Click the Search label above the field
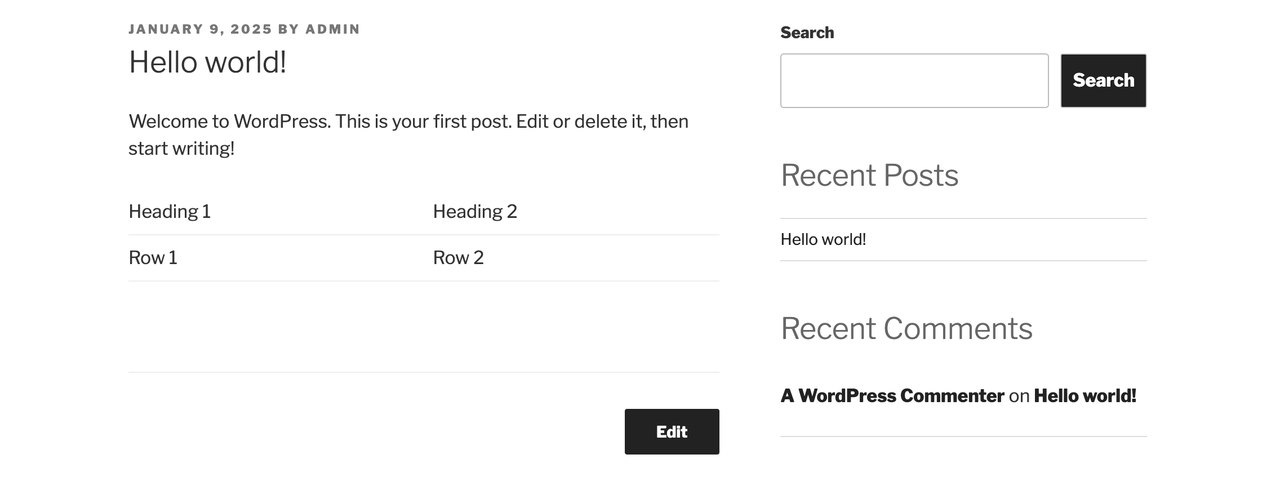 pos(807,32)
